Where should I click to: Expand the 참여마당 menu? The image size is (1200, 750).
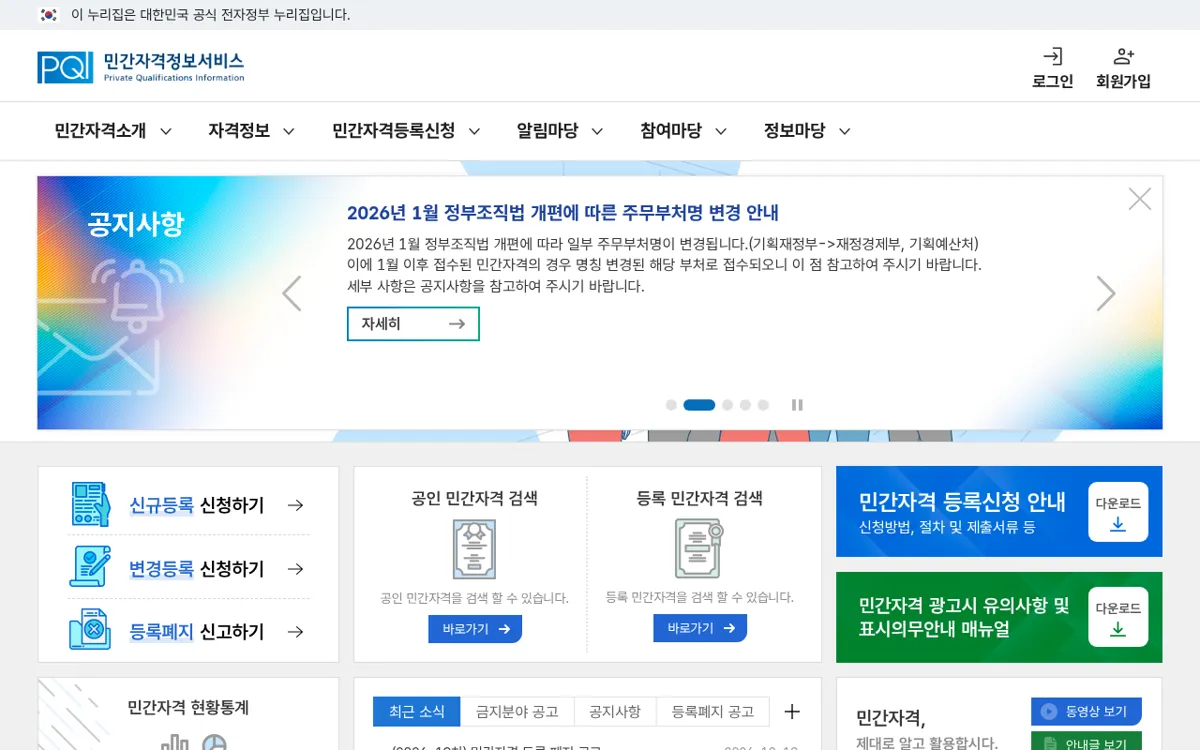point(683,131)
